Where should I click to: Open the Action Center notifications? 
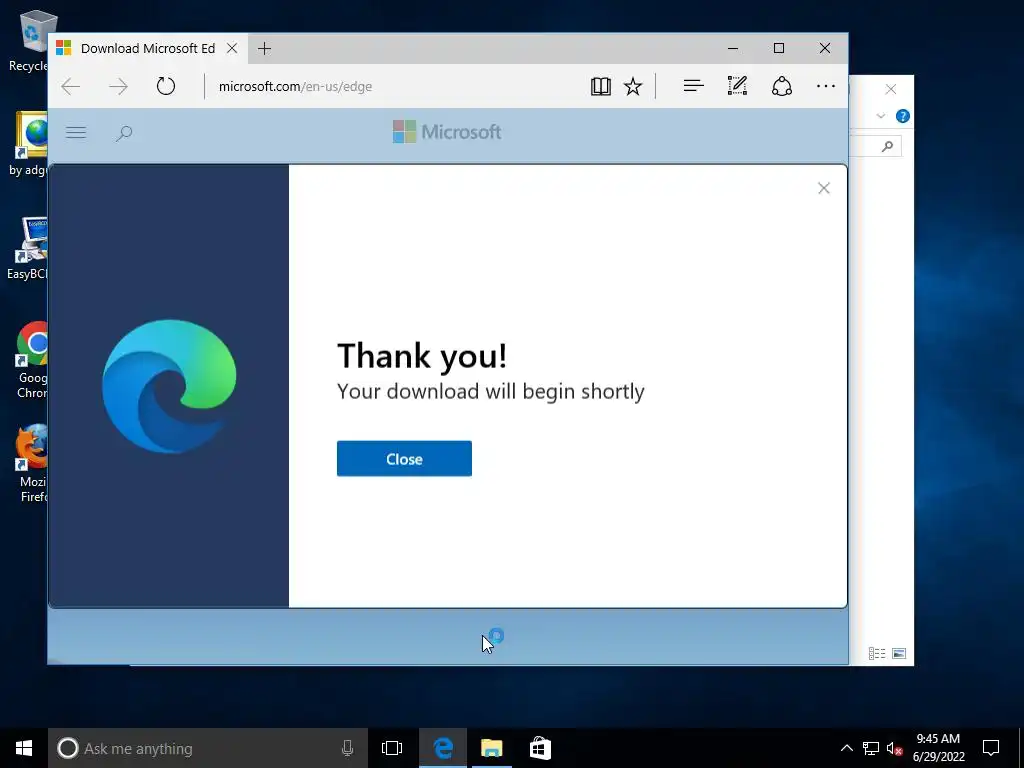(991, 748)
